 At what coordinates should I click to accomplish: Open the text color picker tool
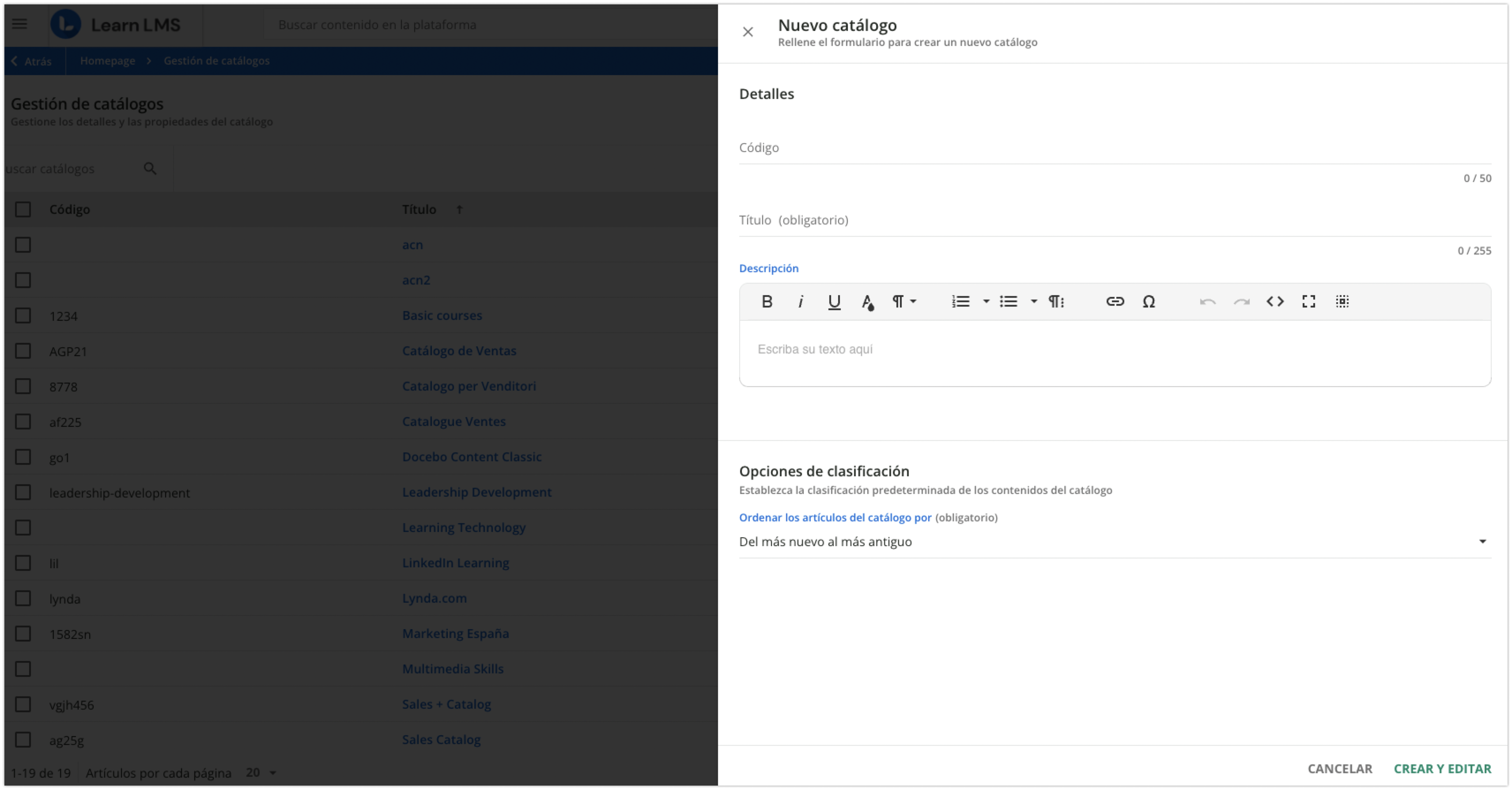[868, 301]
